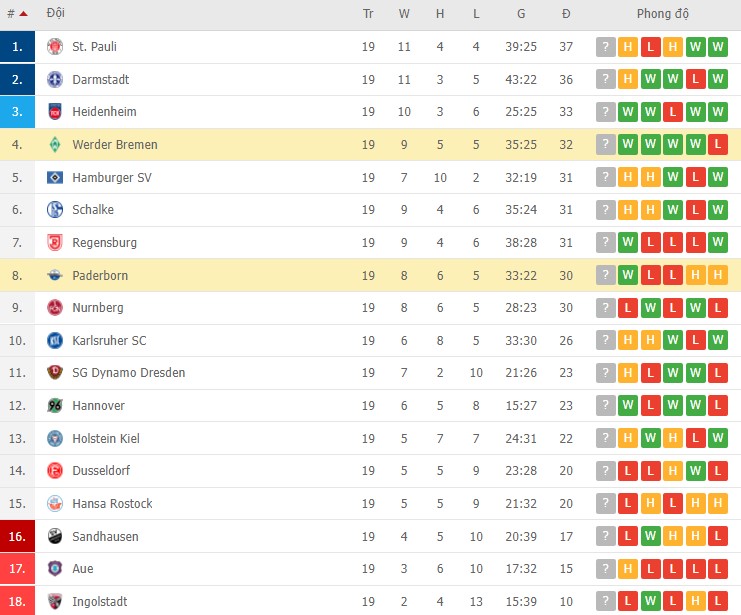This screenshot has width=741, height=615.
Task: Click the Đội column header
Action: [57, 15]
